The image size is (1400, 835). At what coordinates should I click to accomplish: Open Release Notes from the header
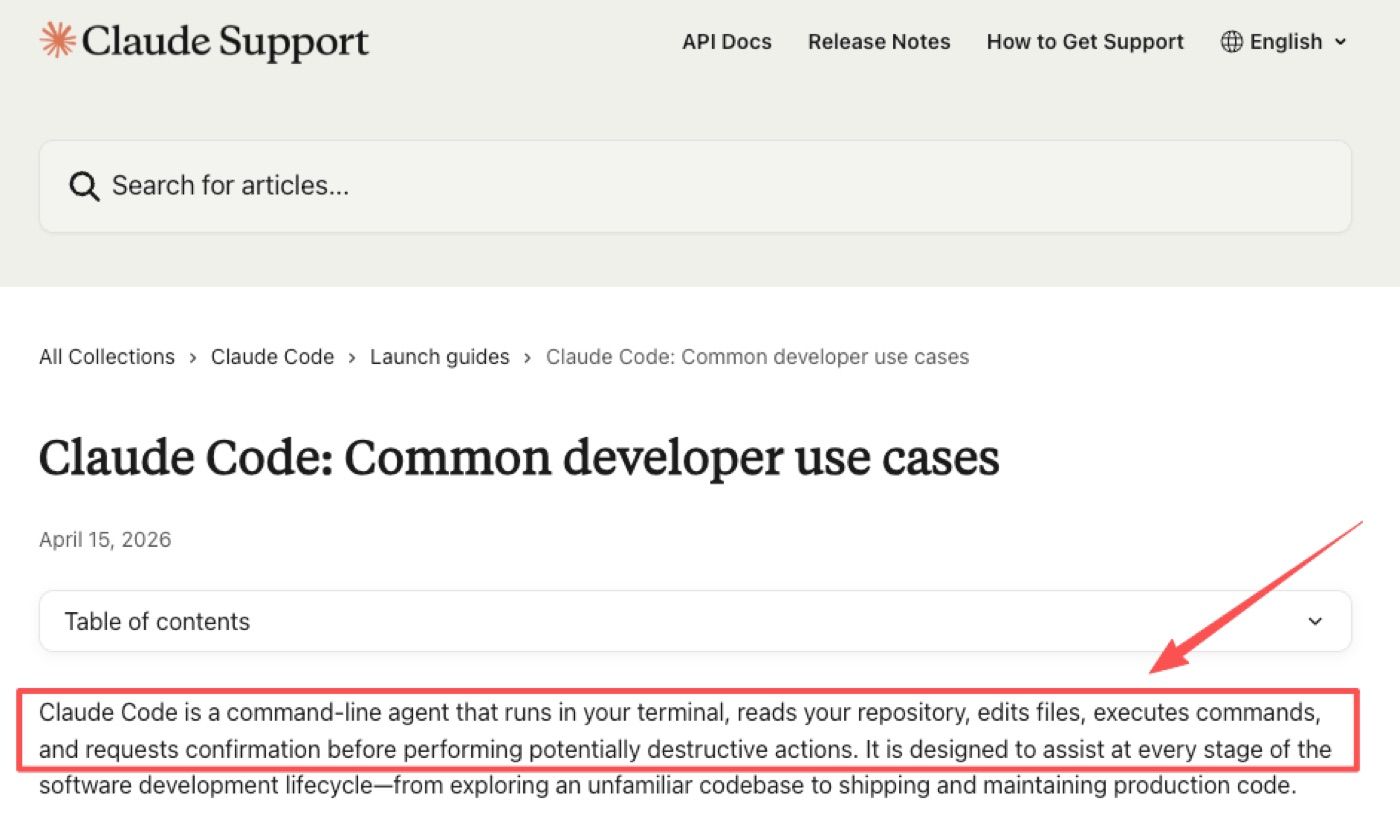tap(879, 42)
